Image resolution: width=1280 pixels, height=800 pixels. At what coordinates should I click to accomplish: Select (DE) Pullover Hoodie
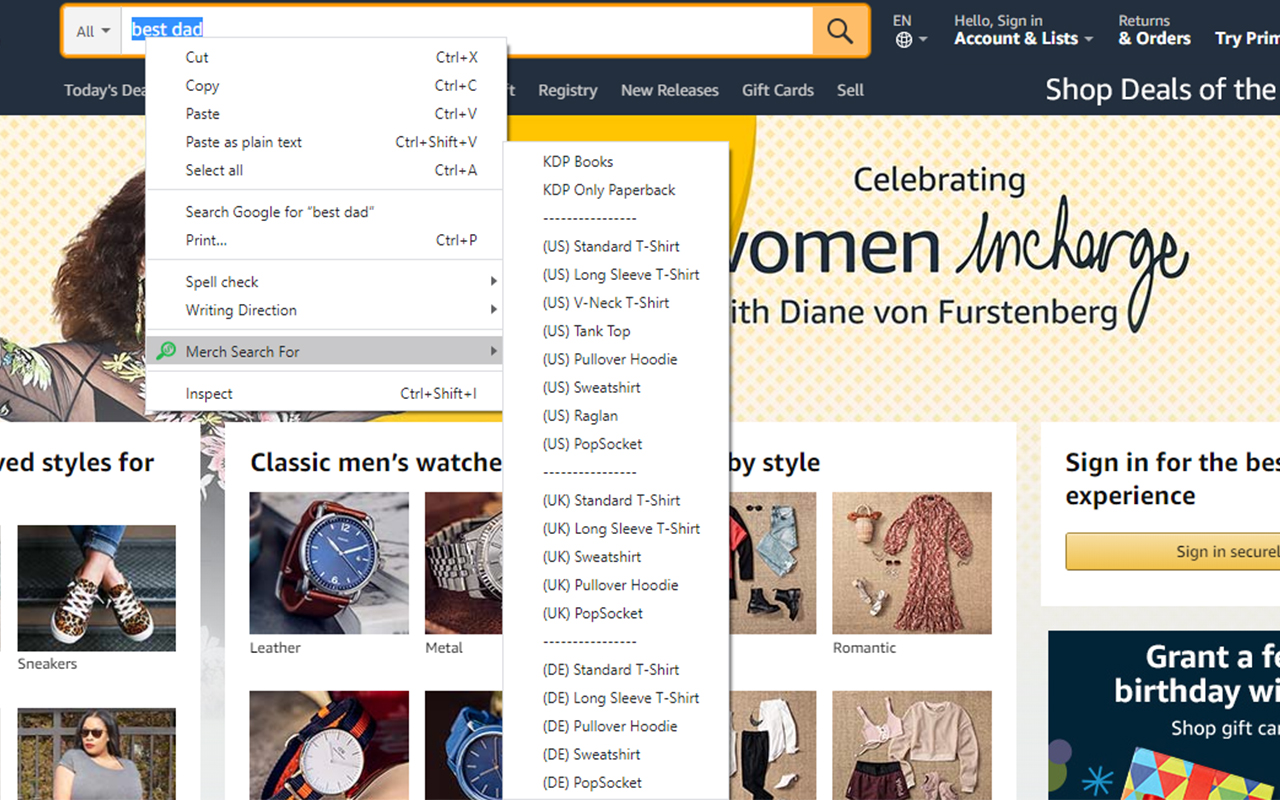click(616, 726)
